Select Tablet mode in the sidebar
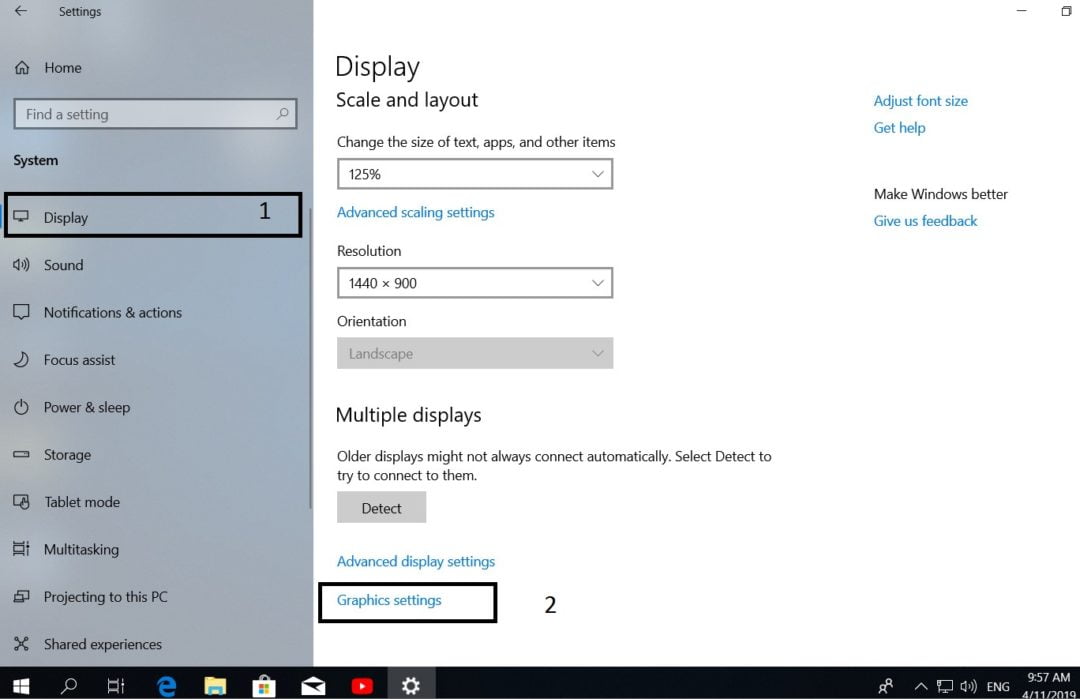This screenshot has width=1080, height=699. 84,501
